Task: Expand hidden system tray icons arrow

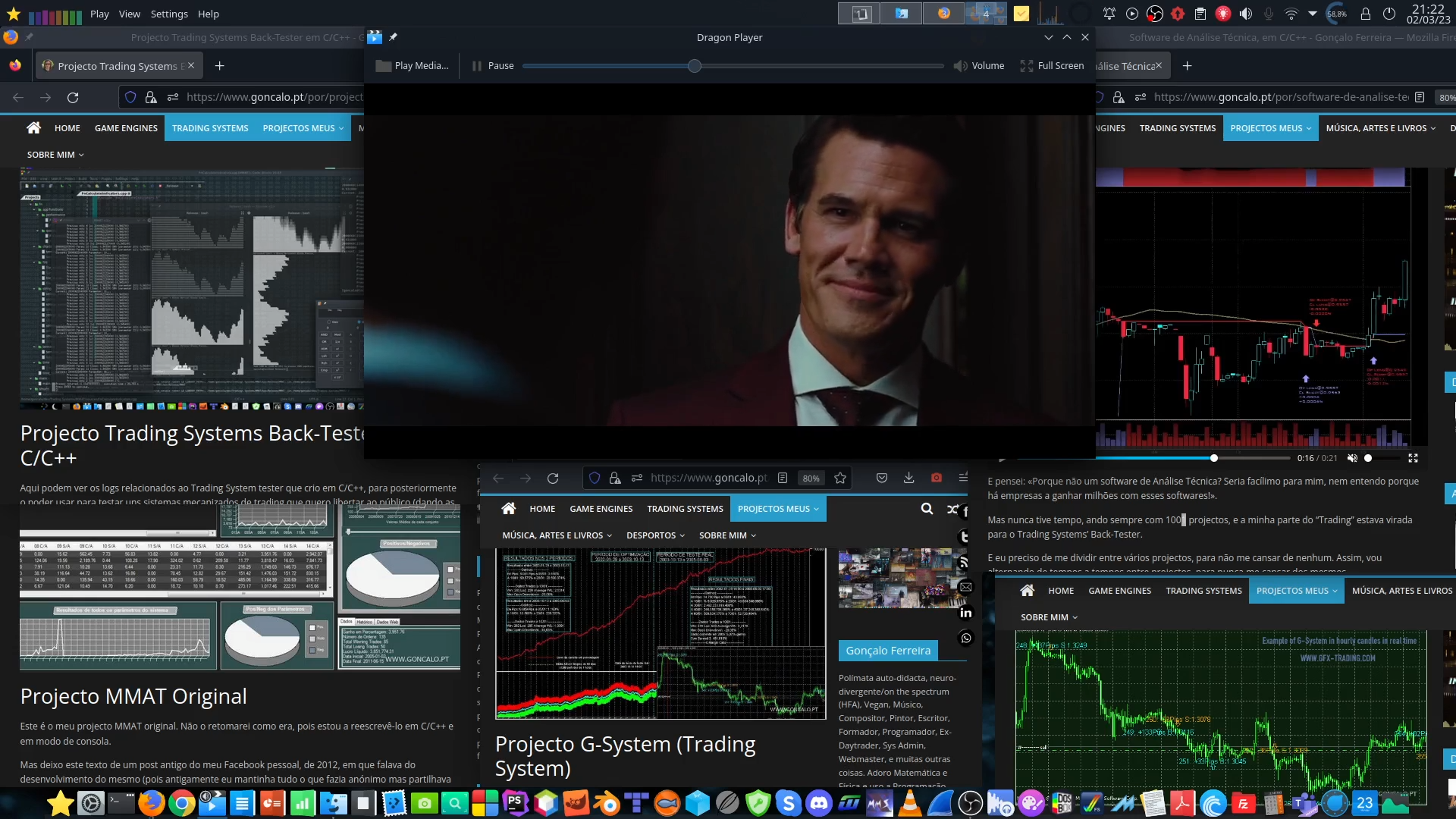Action: pos(1313,14)
